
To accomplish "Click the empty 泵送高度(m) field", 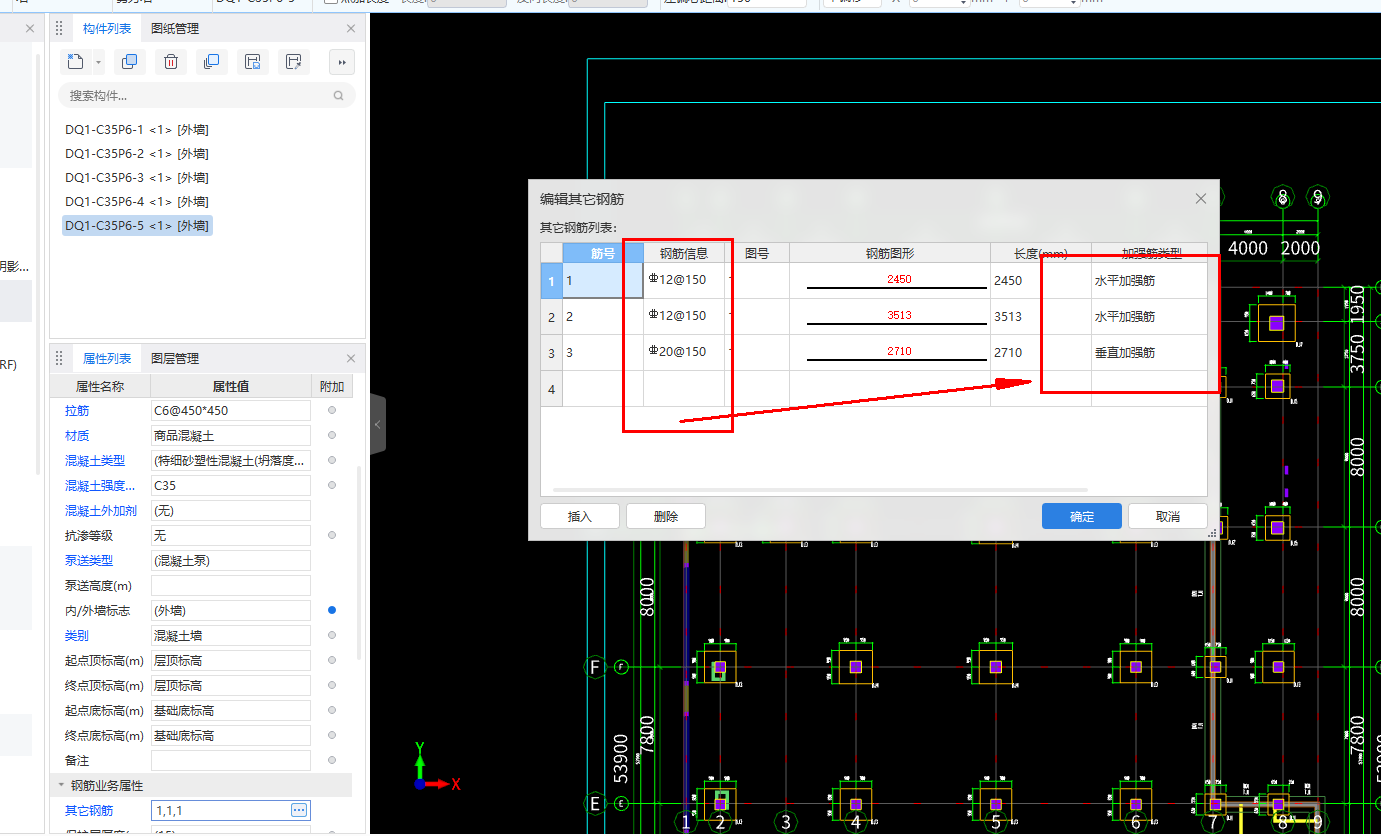I will (230, 585).
